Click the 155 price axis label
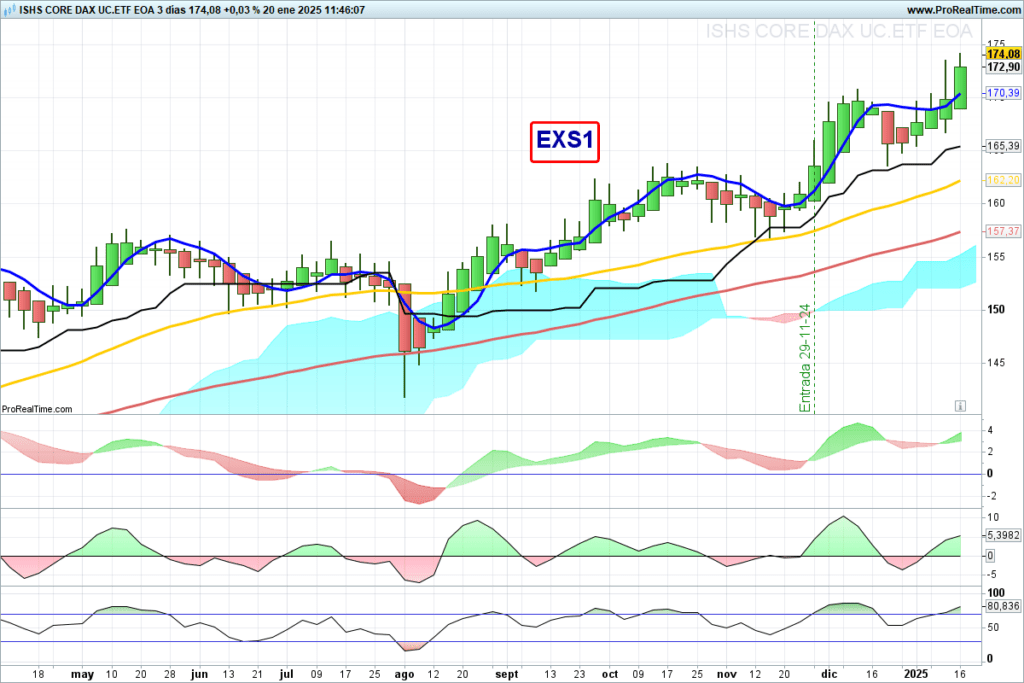 click(996, 257)
